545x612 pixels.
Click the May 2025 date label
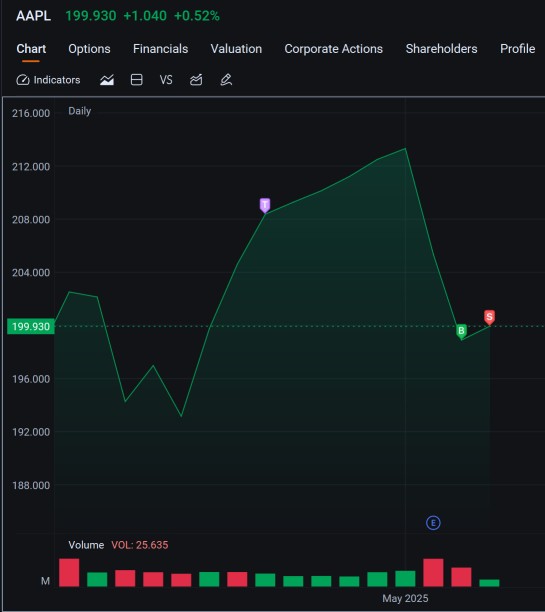pos(405,598)
